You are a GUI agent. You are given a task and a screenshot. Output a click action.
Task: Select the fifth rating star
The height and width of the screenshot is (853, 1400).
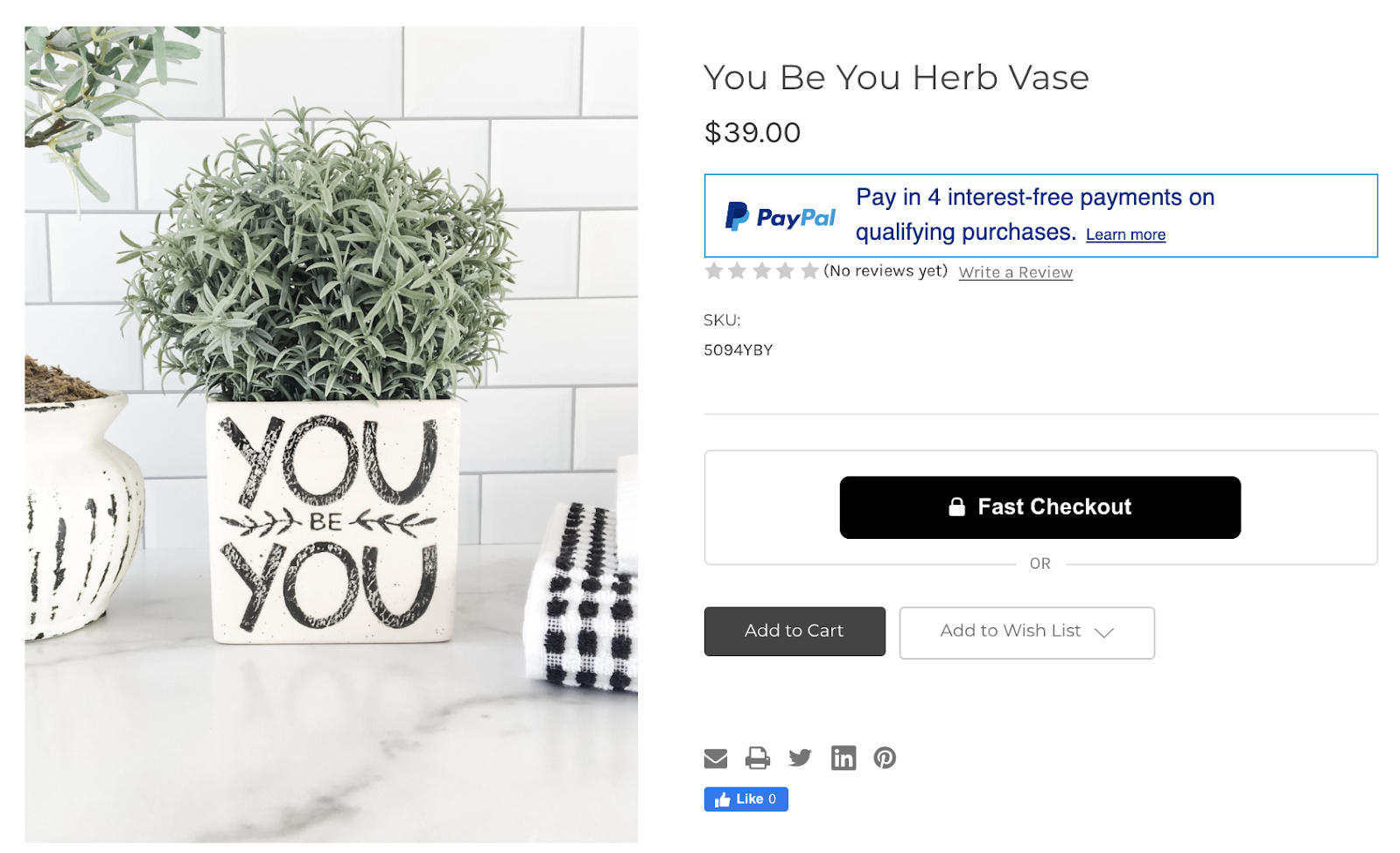(809, 271)
